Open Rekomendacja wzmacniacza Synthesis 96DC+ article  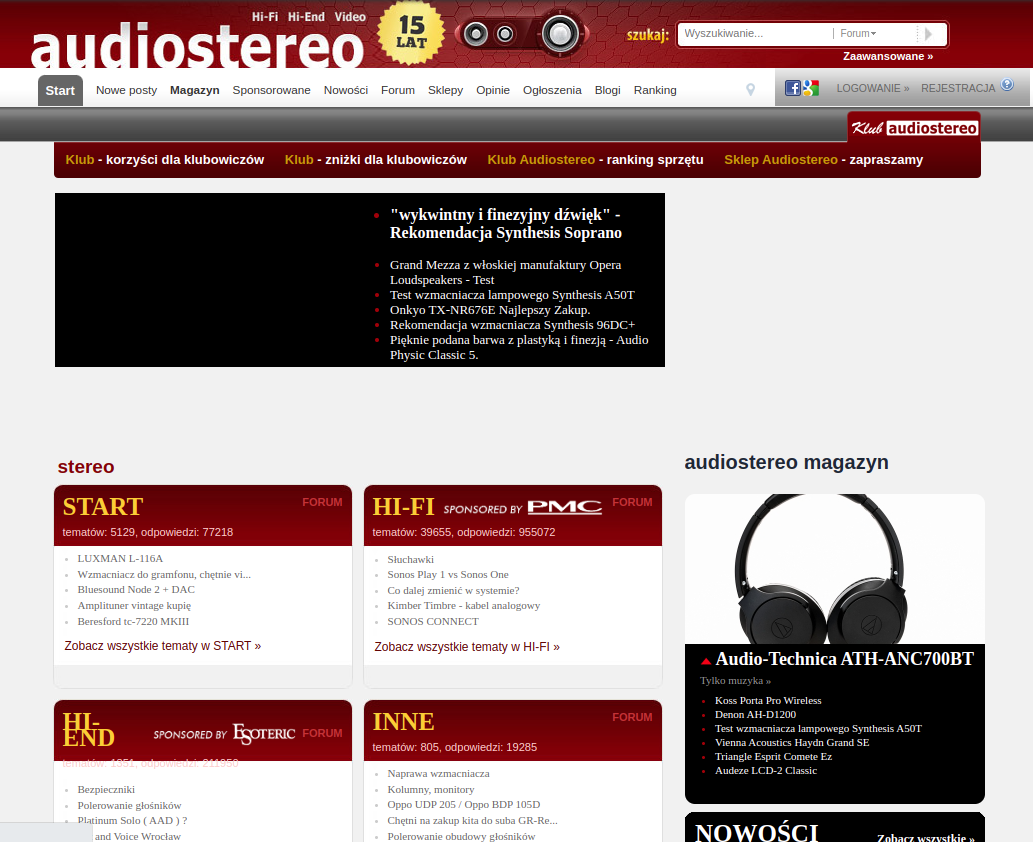tap(513, 325)
